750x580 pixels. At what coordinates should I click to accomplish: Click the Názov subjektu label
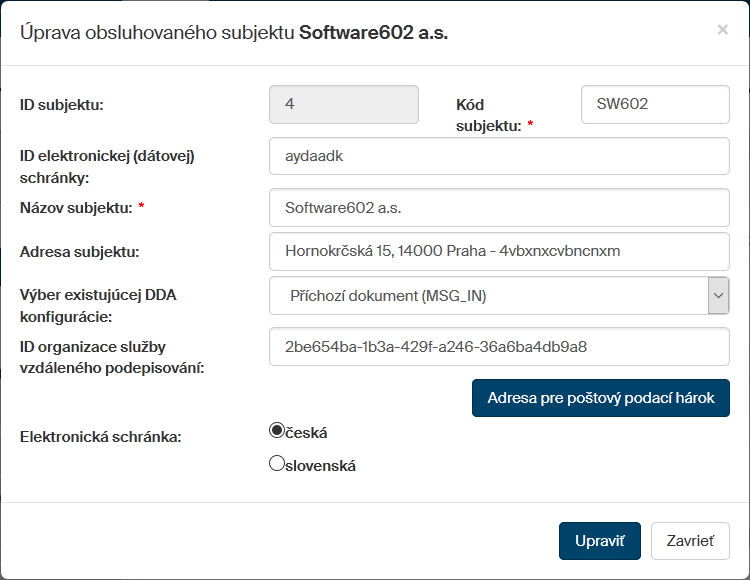tap(77, 208)
